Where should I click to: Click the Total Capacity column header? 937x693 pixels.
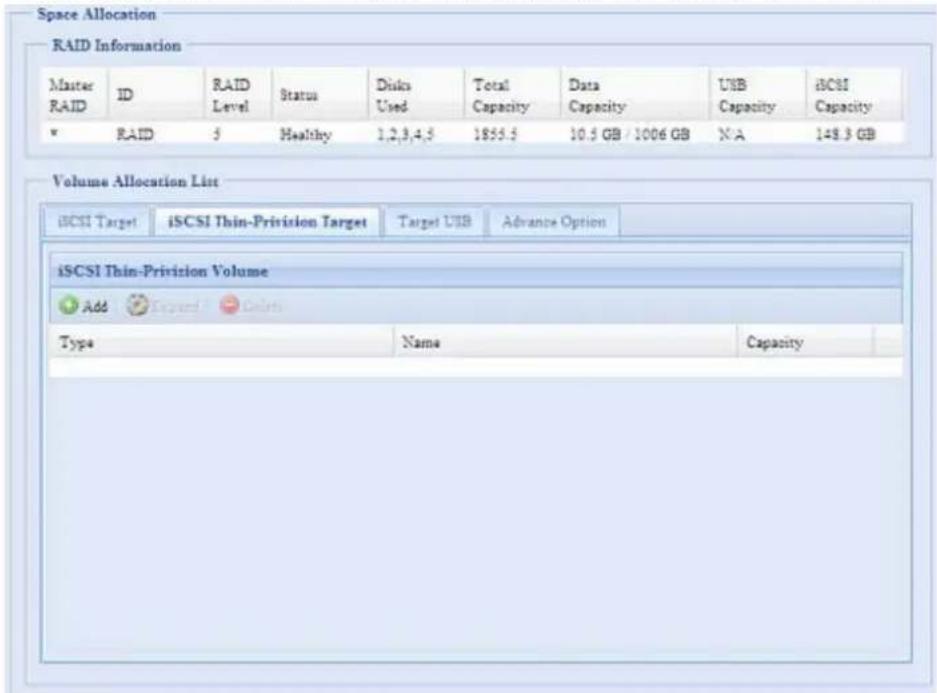(513, 96)
